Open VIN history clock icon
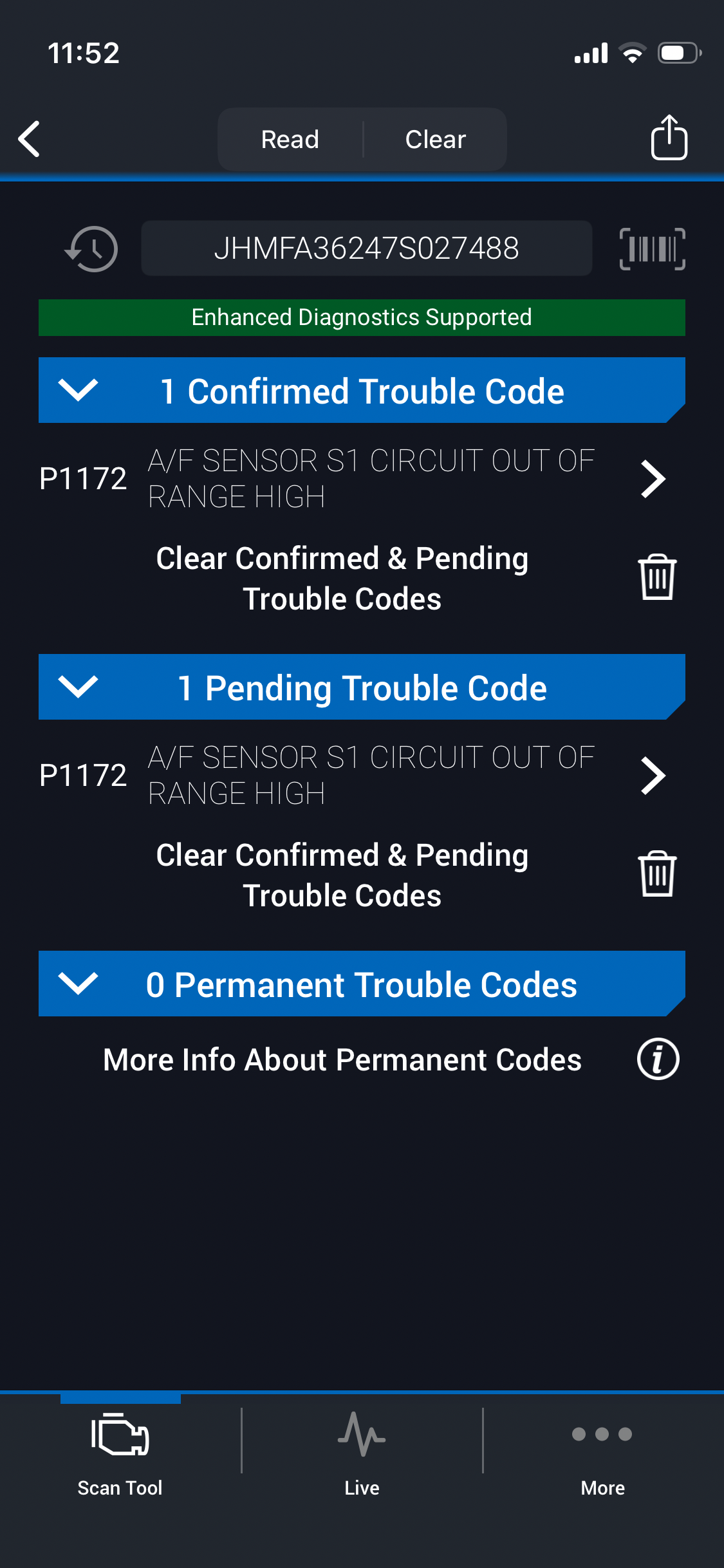This screenshot has width=724, height=1568. coord(91,248)
